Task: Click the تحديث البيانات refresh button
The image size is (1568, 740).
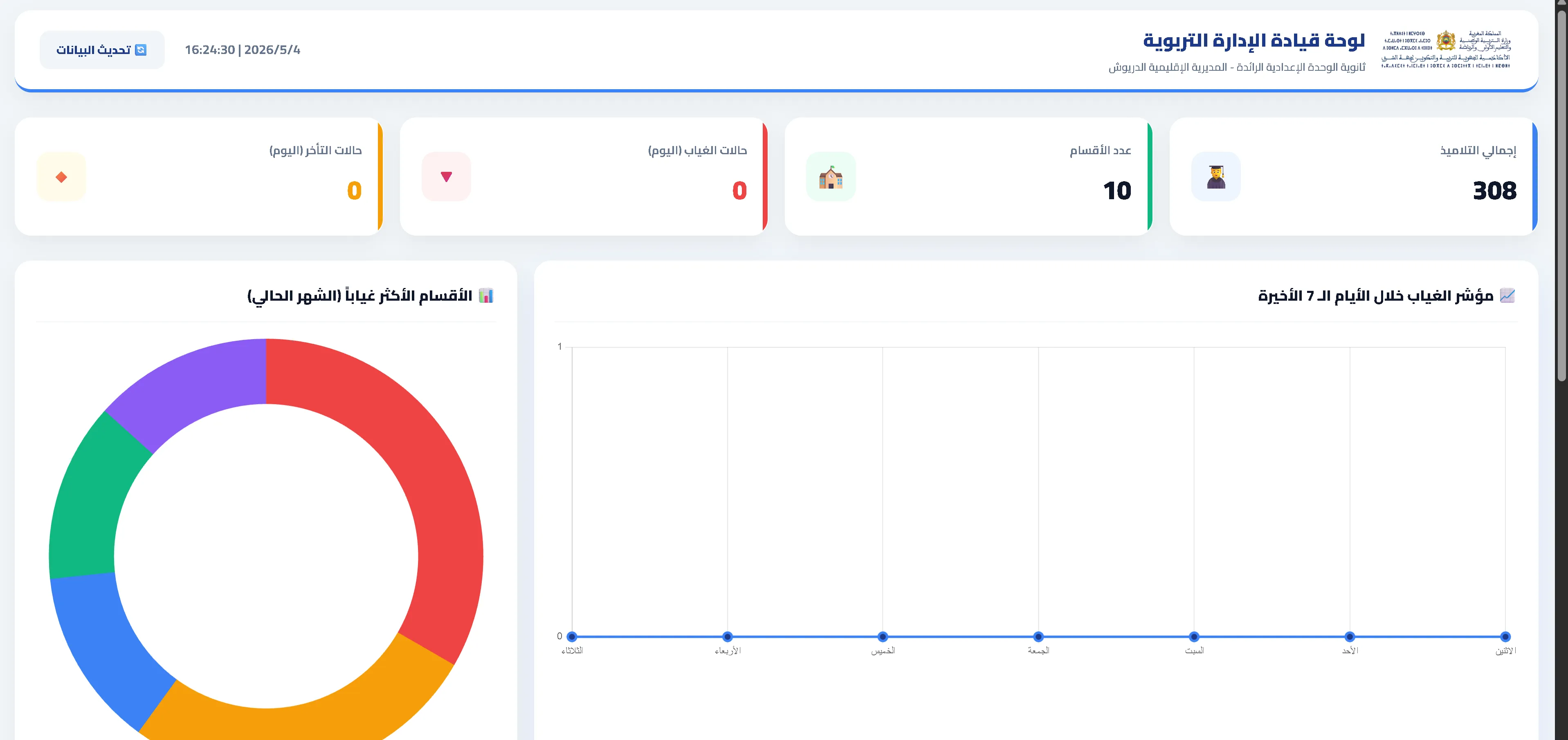Action: tap(102, 50)
